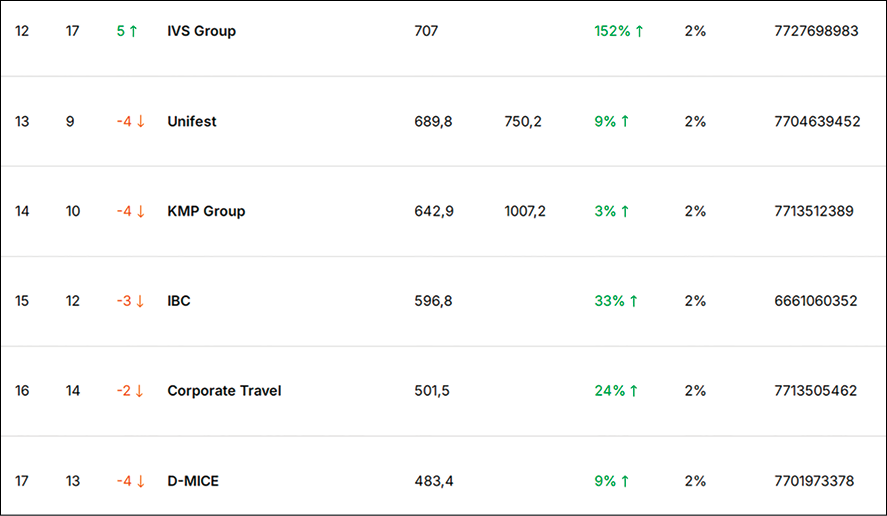Click the green 5 up arrow indicator
The width and height of the screenshot is (887, 516).
tap(127, 31)
